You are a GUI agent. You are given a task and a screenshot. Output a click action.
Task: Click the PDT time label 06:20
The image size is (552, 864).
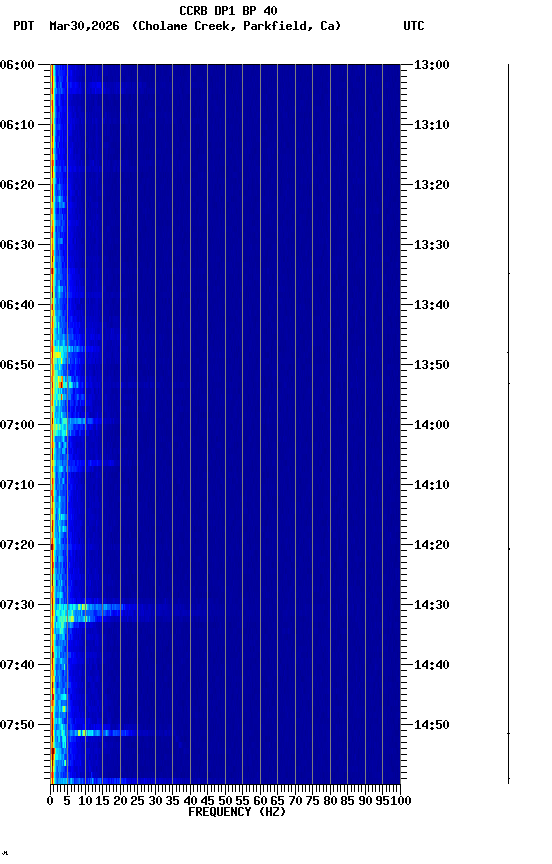[x=17, y=185]
